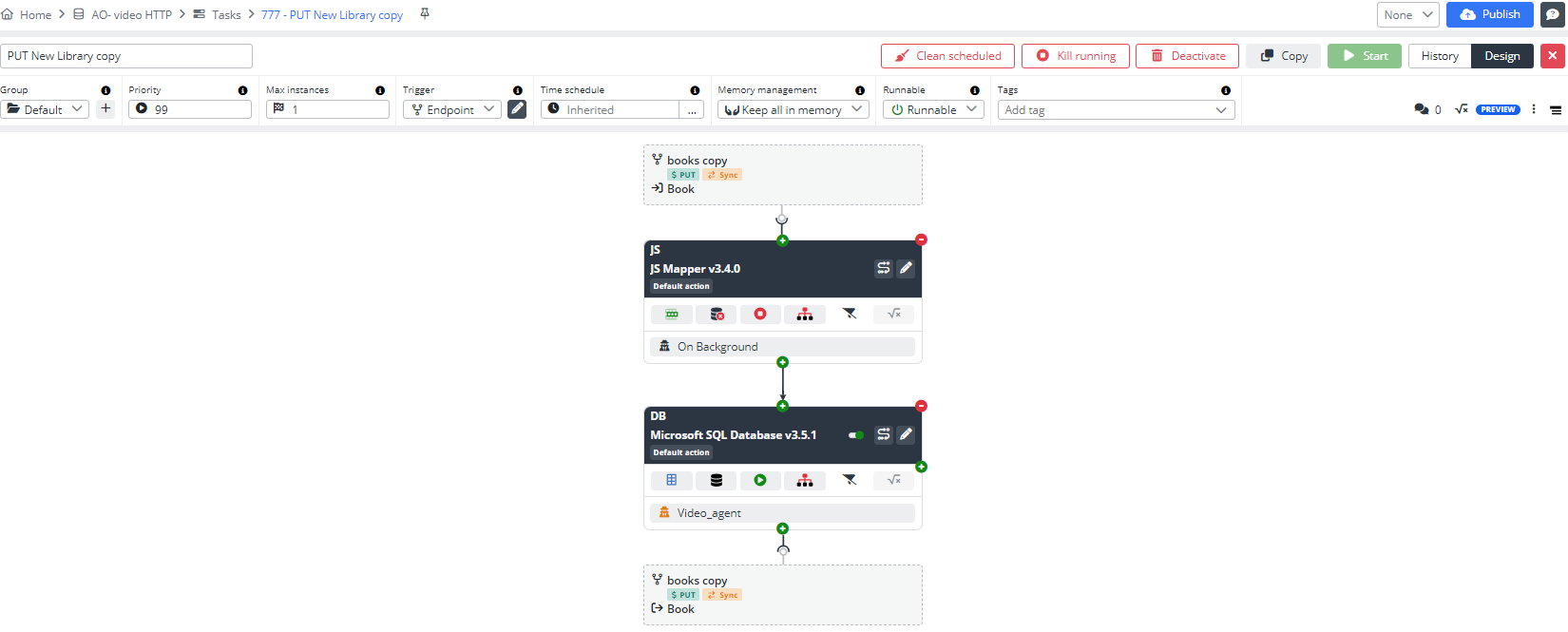1568x632 pixels.
Task: Pin the task using breadcrumb pin icon
Action: coord(425,14)
